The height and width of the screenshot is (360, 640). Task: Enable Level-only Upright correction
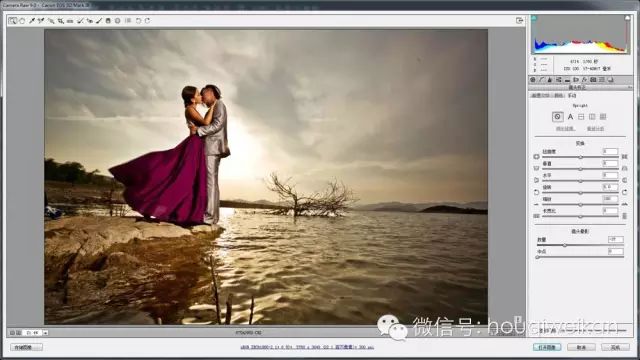[581, 117]
